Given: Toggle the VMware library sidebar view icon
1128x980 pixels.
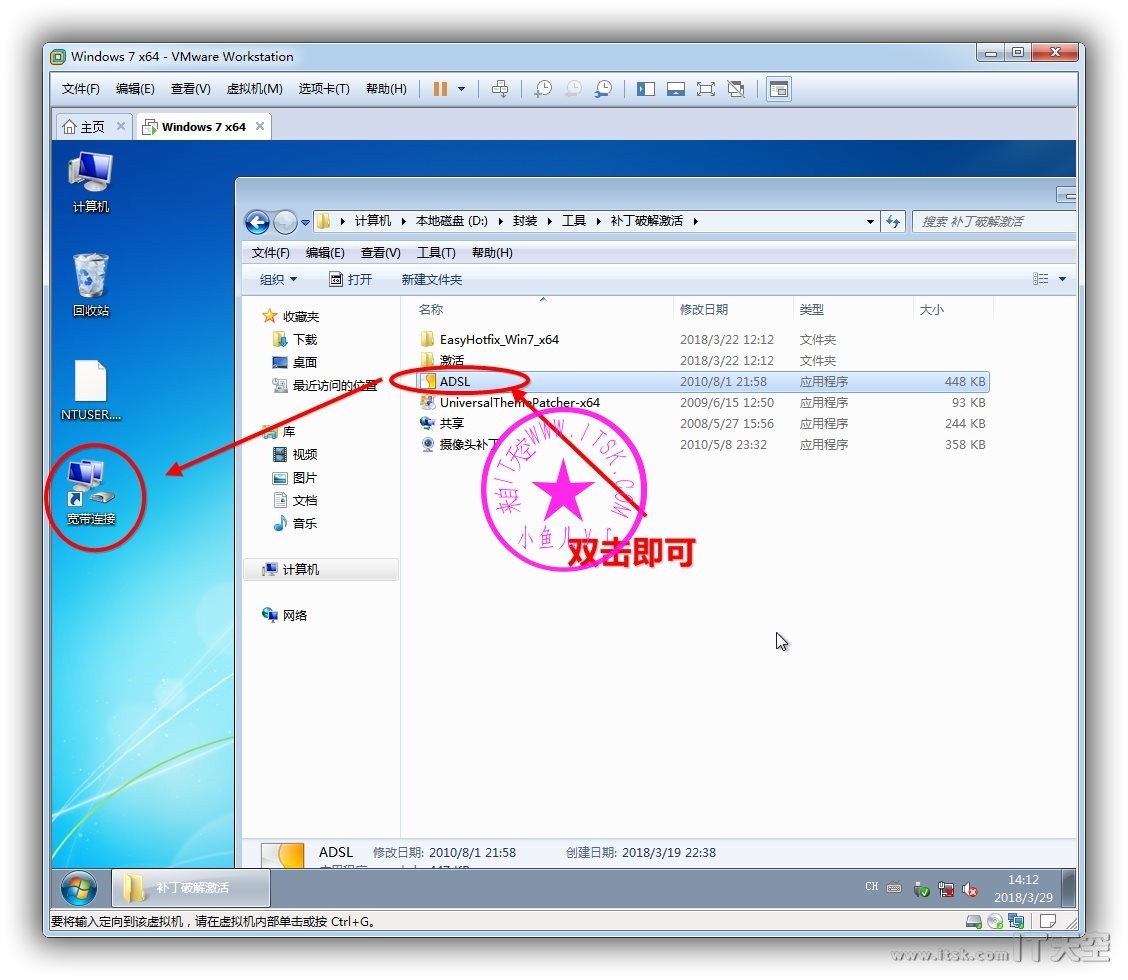Looking at the screenshot, I should pos(646,89).
